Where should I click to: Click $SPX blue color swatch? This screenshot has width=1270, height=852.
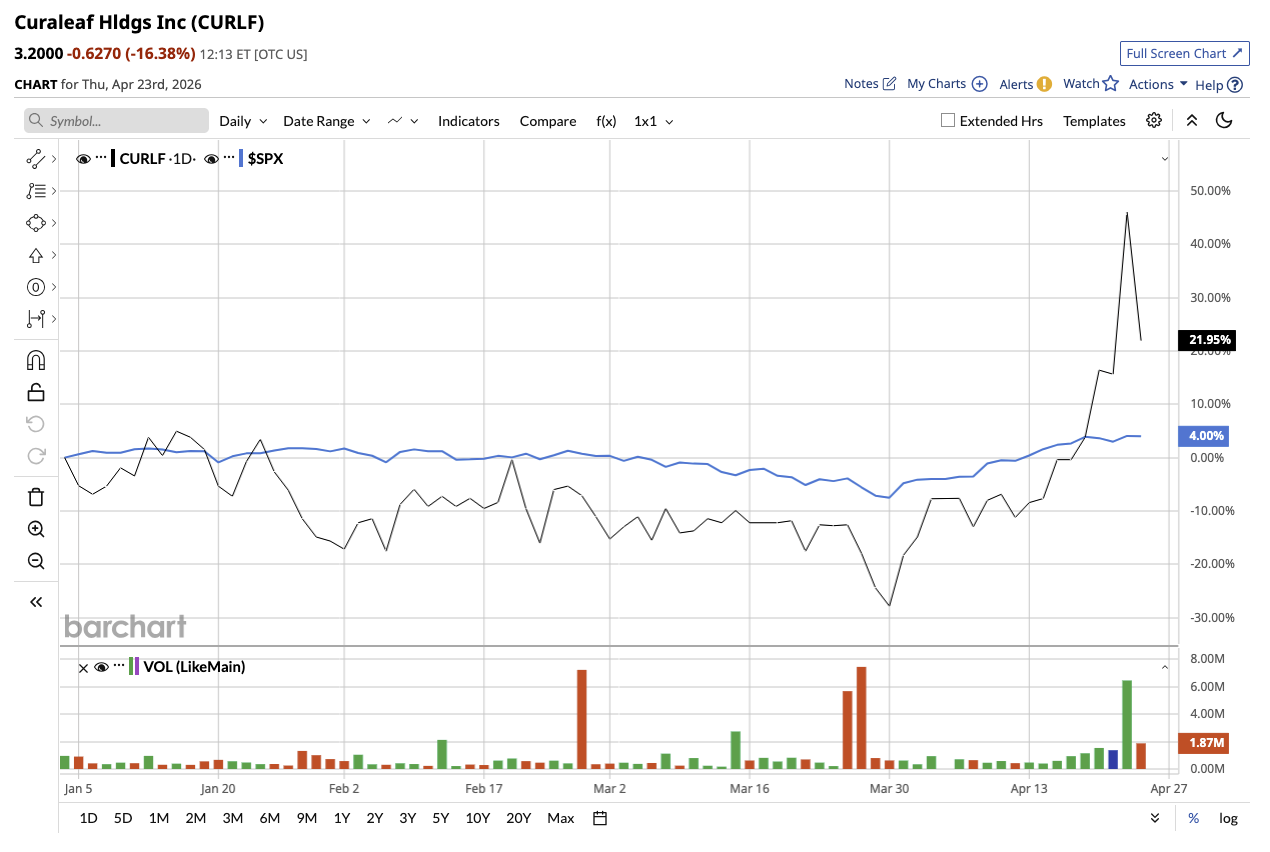pyautogui.click(x=241, y=158)
